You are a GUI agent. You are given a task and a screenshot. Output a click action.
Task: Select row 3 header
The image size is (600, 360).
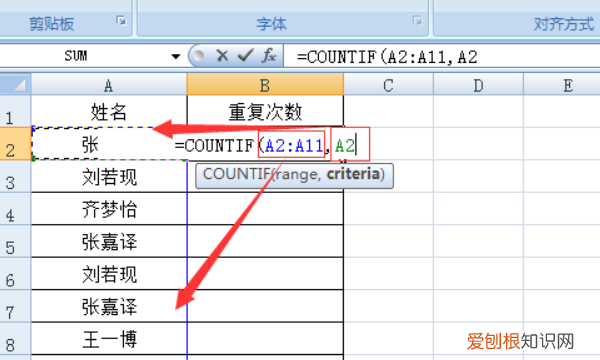point(15,176)
